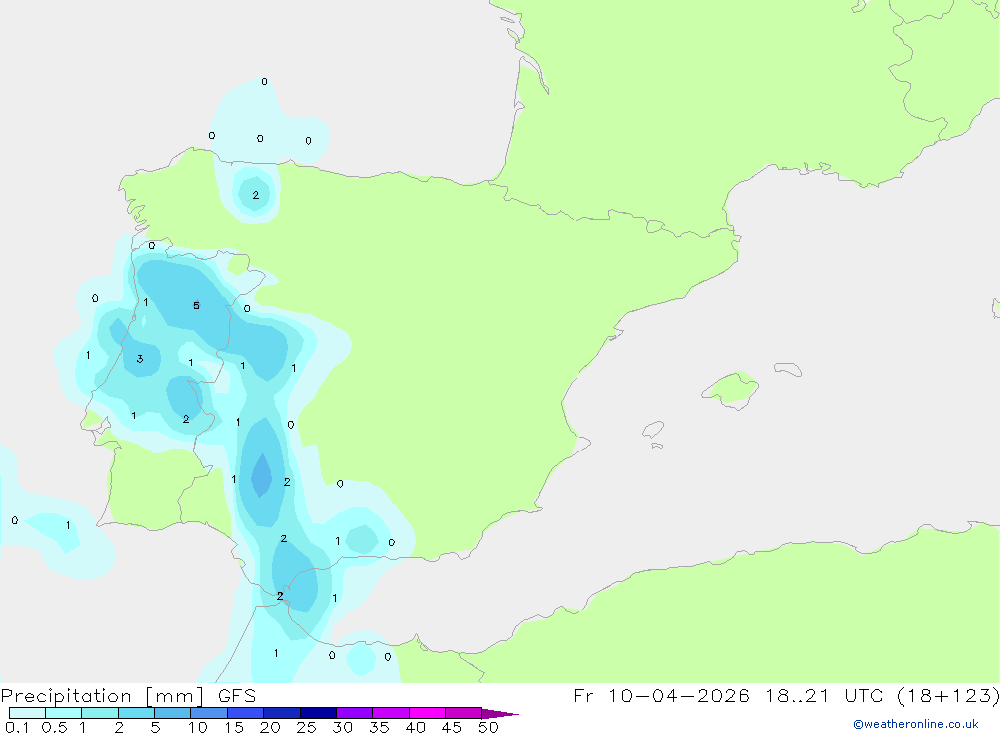
Task: Click the 'Precipitation' title word
Action: pos(66,696)
